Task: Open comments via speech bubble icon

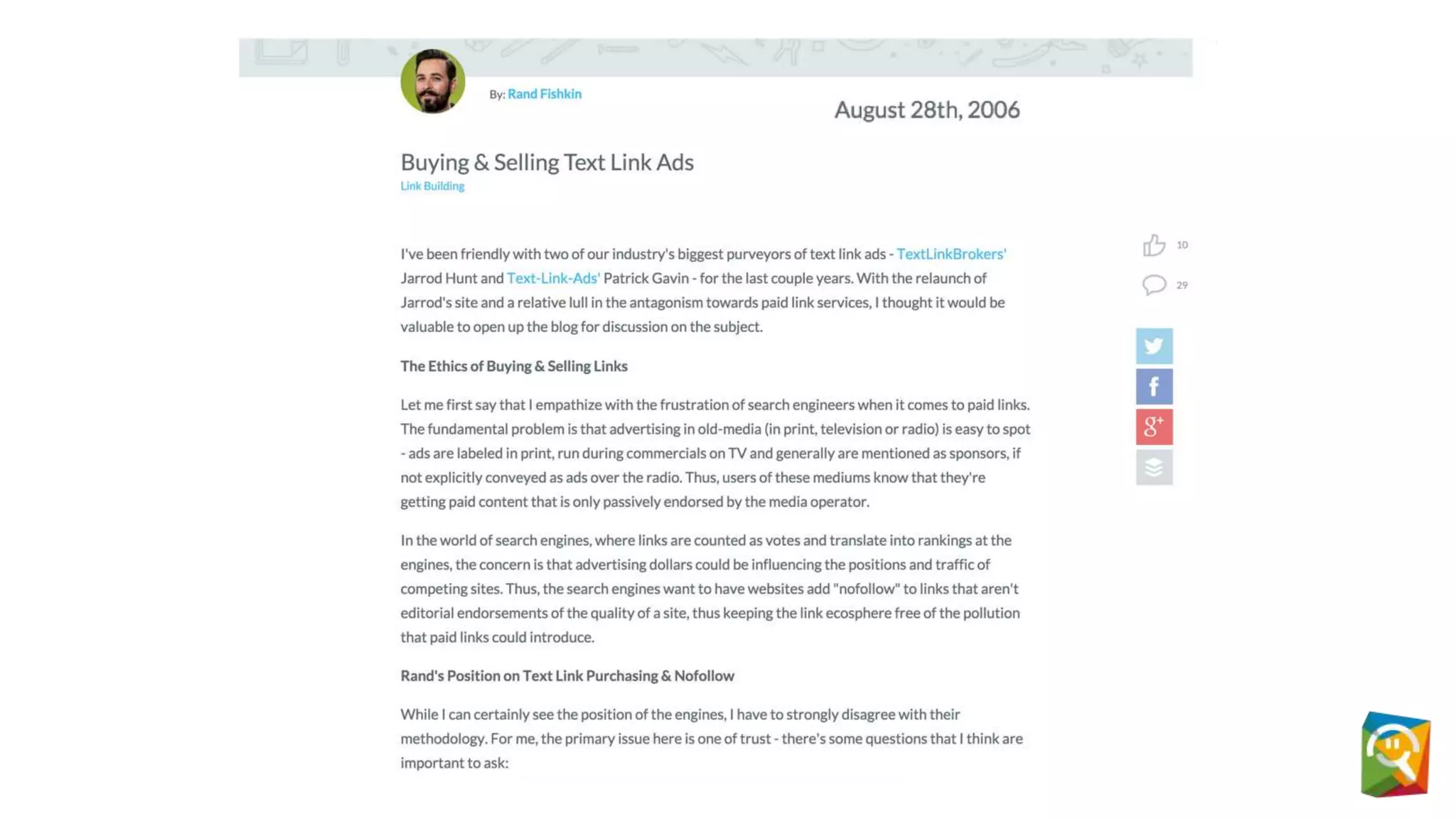Action: (x=1153, y=285)
